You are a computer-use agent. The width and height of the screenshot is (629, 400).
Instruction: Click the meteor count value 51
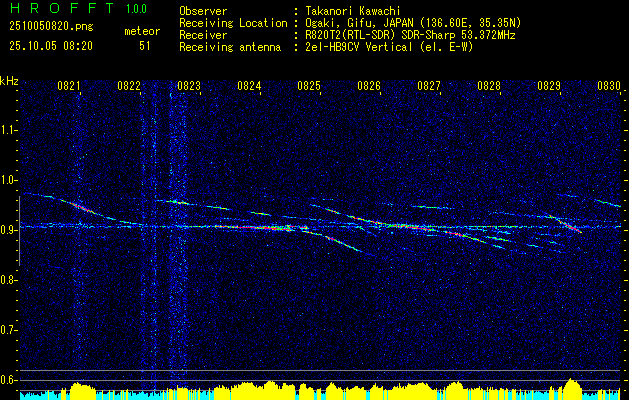[145, 46]
